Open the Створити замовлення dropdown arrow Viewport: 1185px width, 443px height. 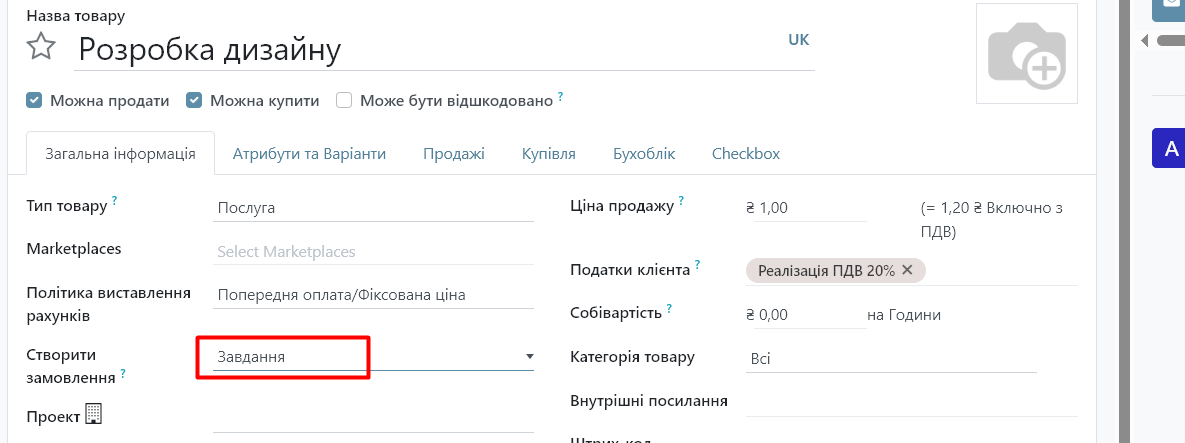click(x=529, y=357)
